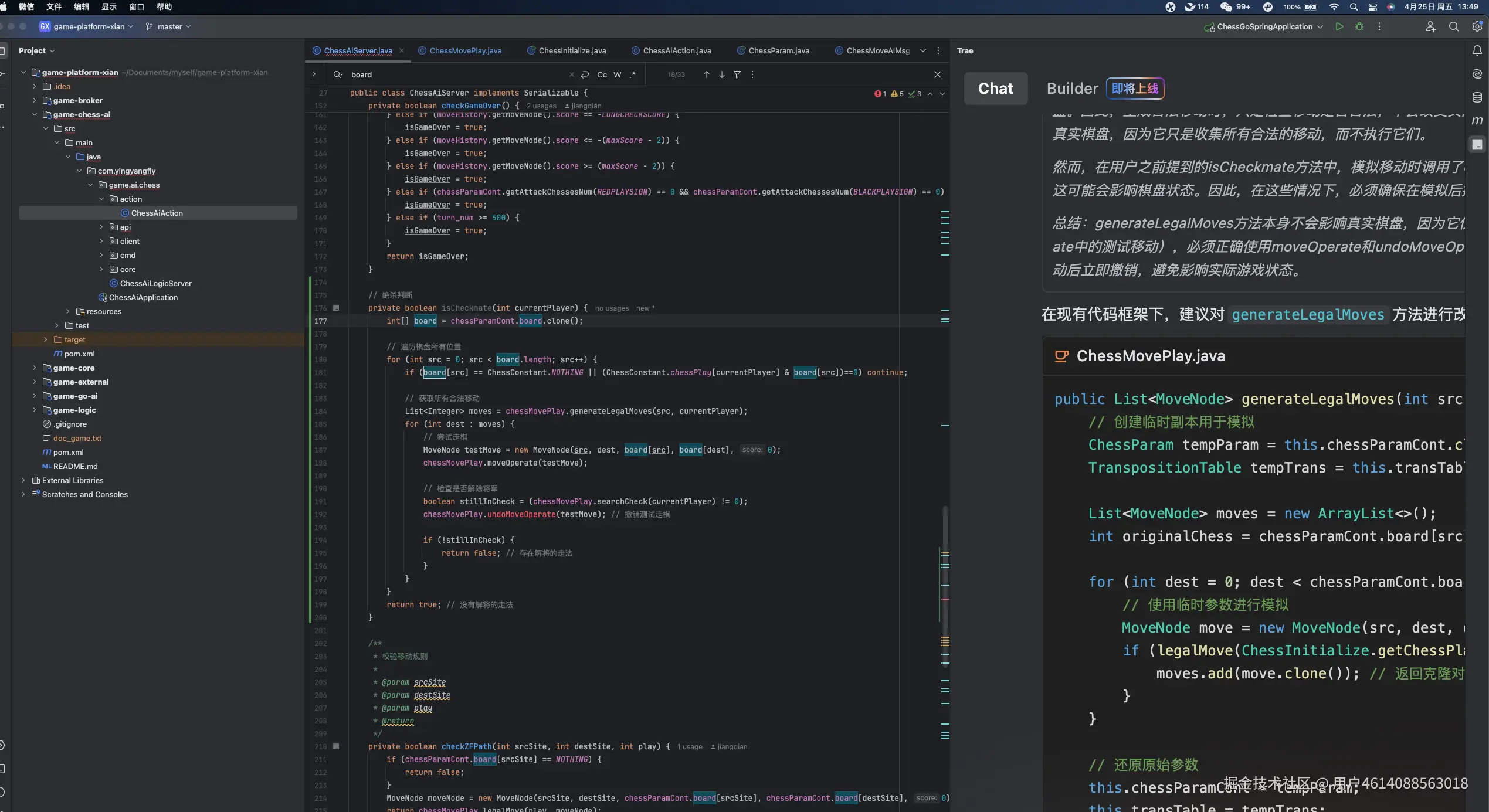This screenshot has width=1489, height=812.
Task: Open the Maven tool window icon
Action: click(1477, 120)
